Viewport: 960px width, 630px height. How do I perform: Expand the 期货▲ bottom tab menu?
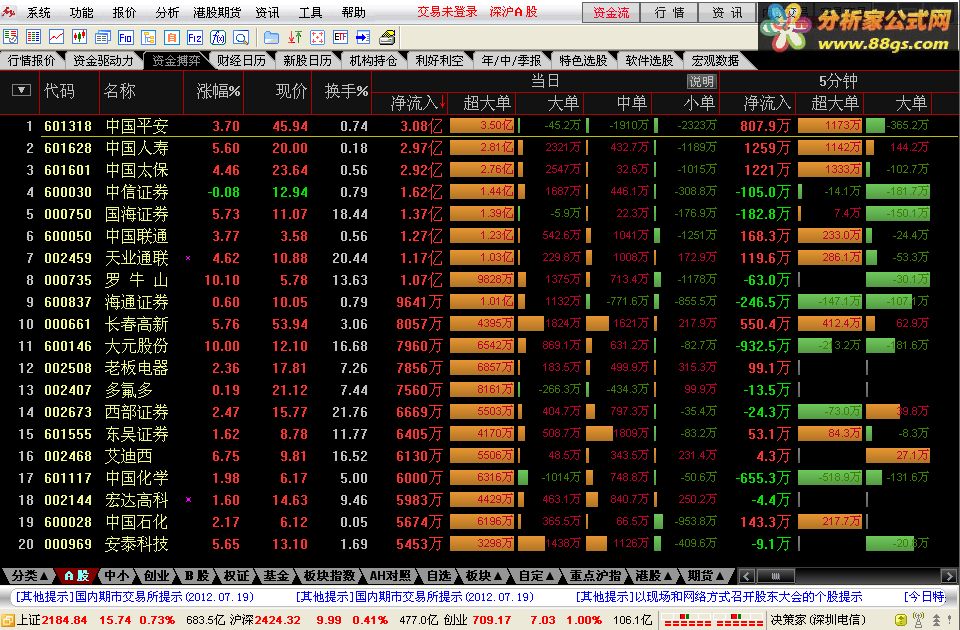click(x=705, y=576)
